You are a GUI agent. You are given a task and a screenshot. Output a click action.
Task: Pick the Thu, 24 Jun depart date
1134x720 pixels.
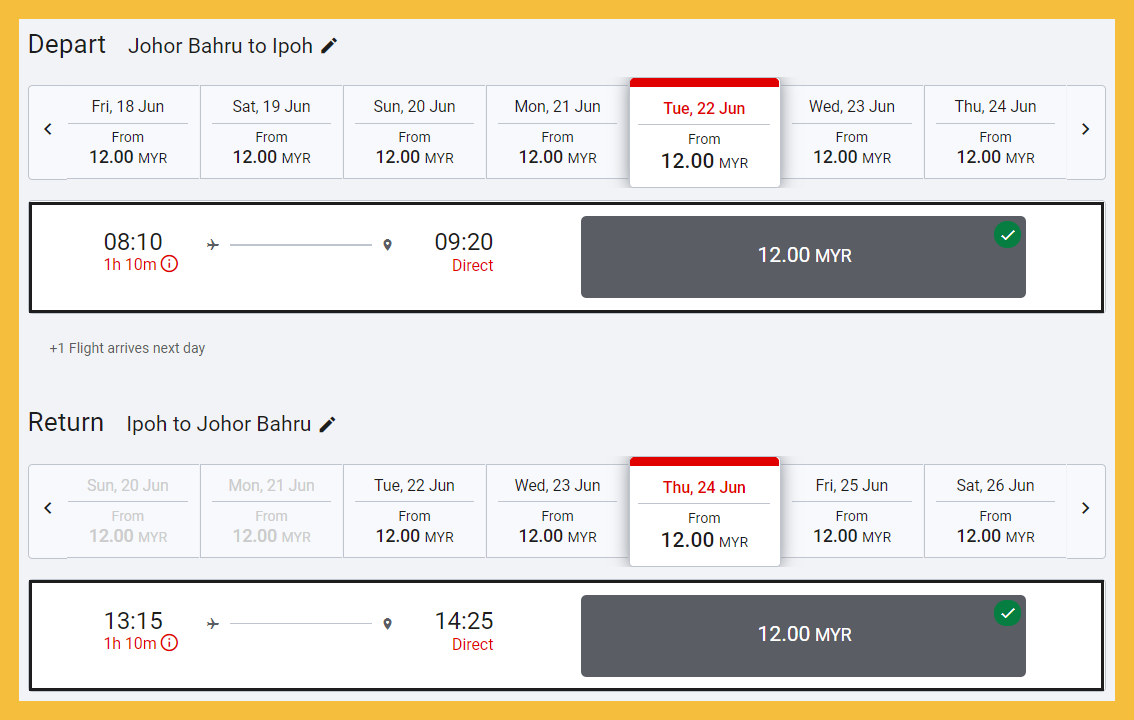(995, 132)
